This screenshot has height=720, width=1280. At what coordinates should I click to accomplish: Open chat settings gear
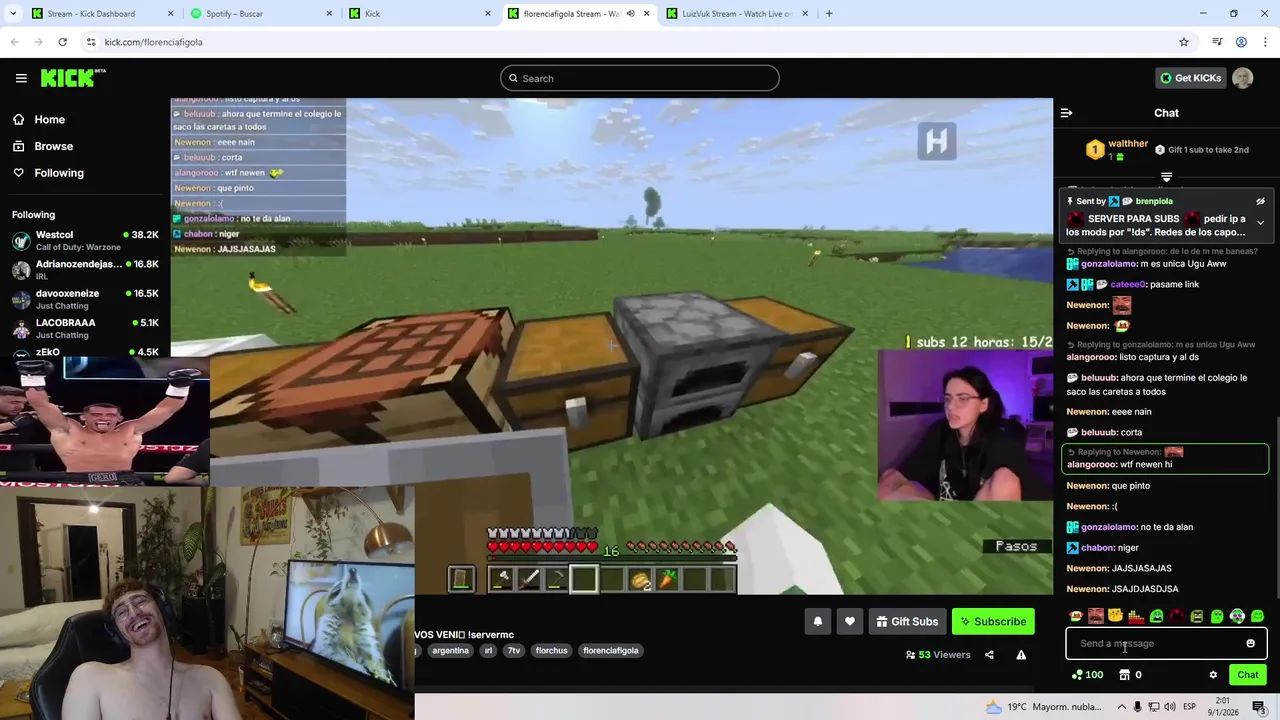1213,675
